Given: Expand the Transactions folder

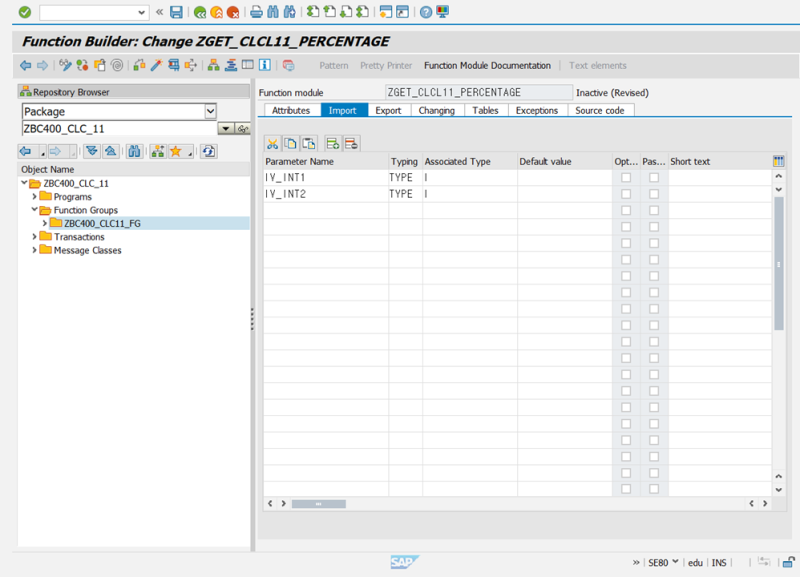Looking at the screenshot, I should pos(34,237).
